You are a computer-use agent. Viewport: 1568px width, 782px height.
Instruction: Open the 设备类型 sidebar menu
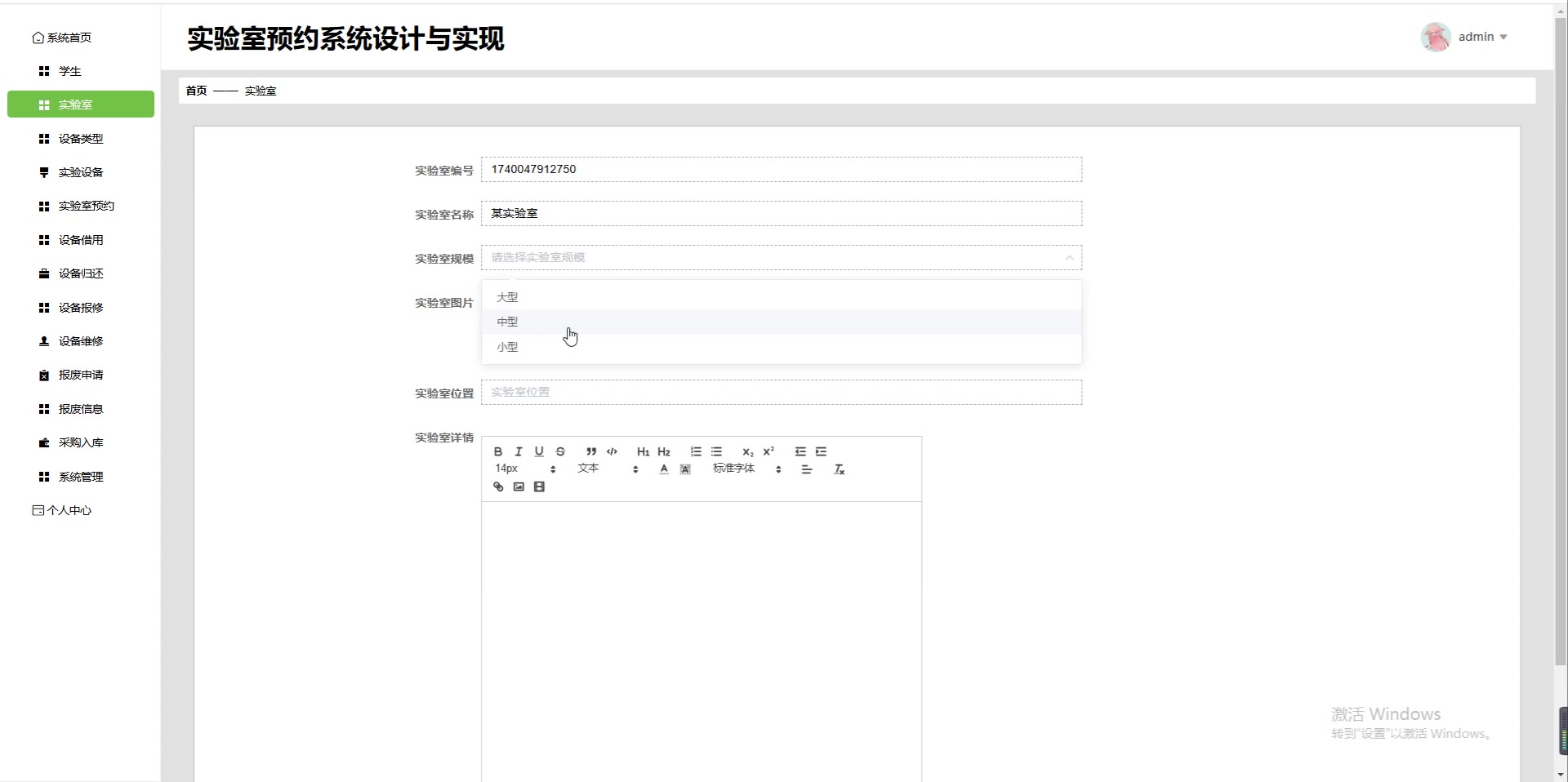coord(81,139)
